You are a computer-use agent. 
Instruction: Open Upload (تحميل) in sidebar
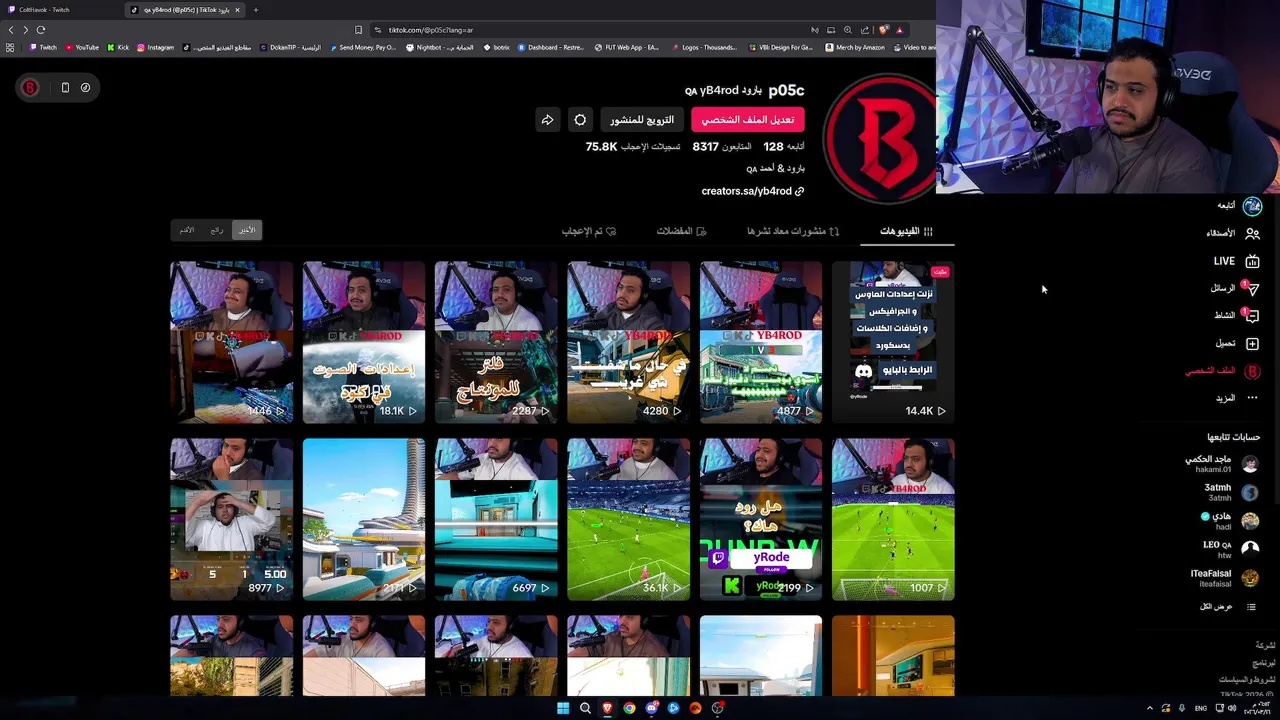1237,343
